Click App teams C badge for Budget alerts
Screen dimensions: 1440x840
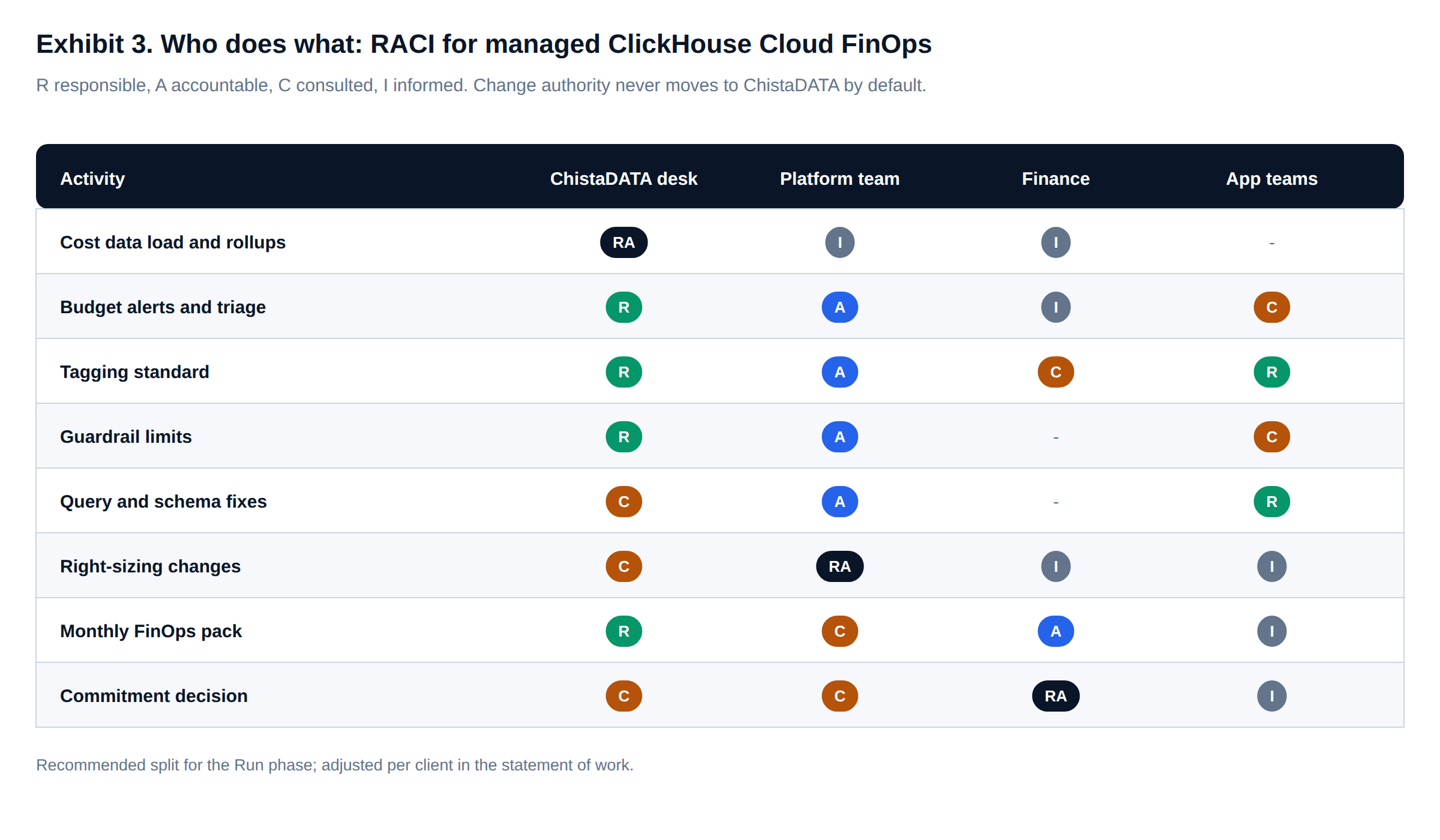[x=1271, y=307]
